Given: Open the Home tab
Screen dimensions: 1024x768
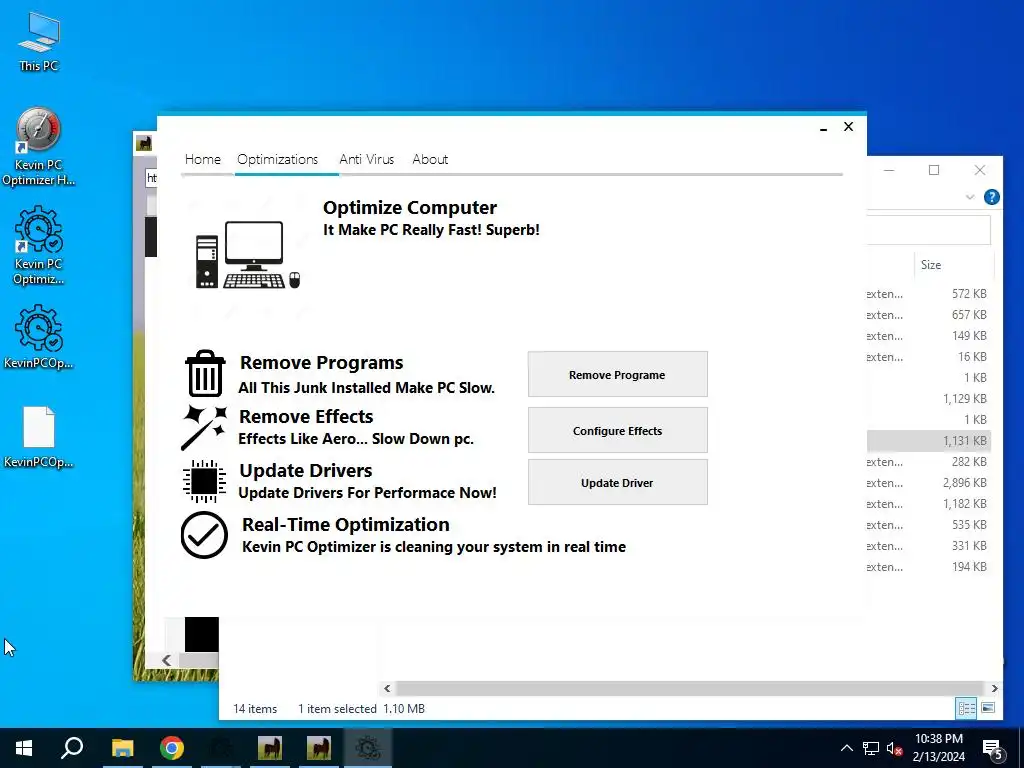Looking at the screenshot, I should click(x=202, y=159).
